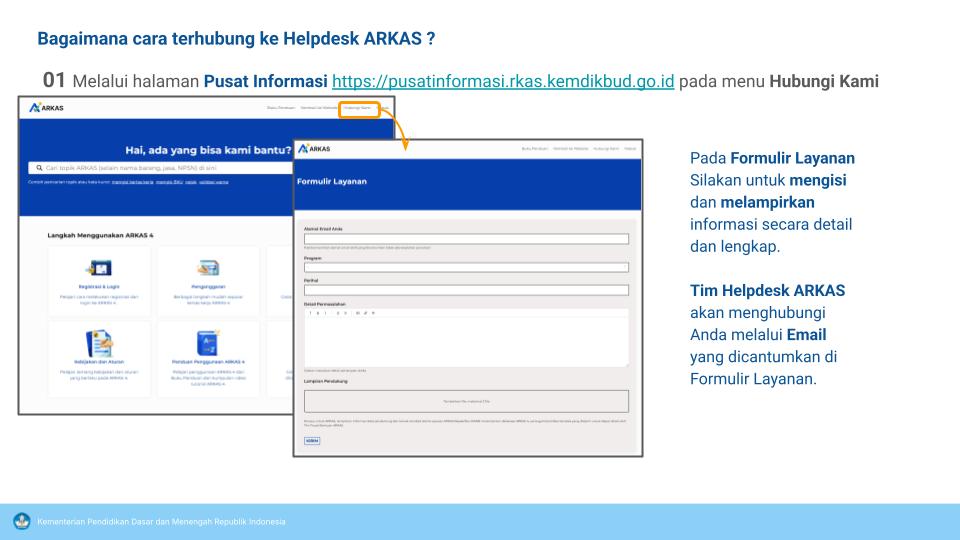Screen dimensions: 960x540
Task: Click the Kementerian Pendidikan logo in footer
Action: pos(22,522)
